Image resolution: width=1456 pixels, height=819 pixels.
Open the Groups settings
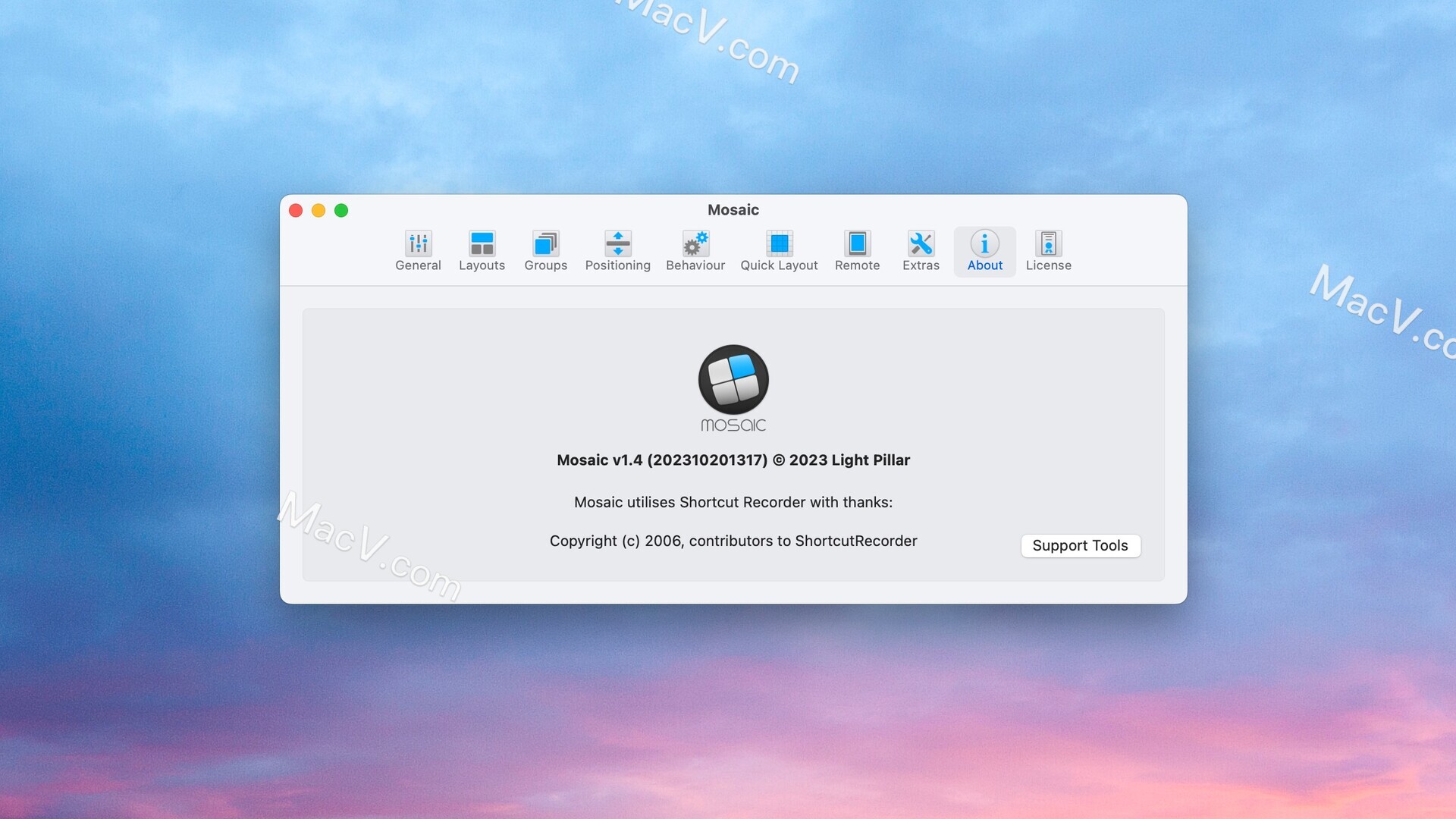[x=545, y=251]
